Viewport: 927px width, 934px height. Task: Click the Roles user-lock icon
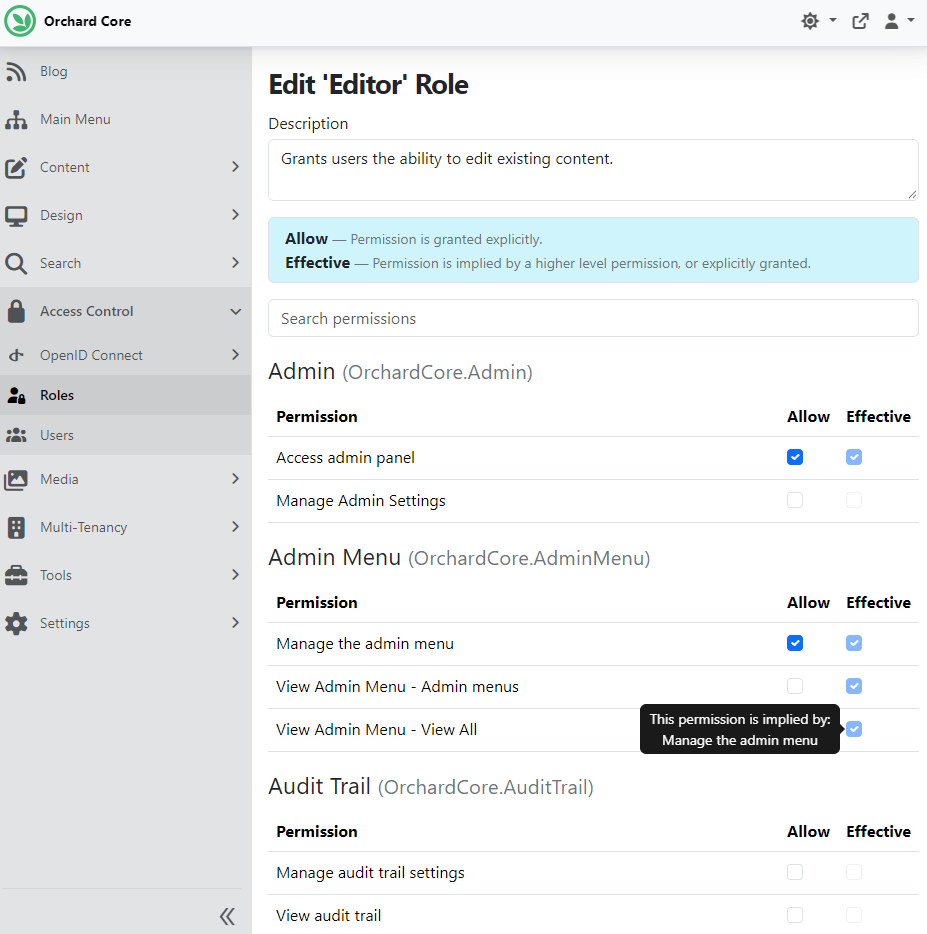click(x=16, y=395)
